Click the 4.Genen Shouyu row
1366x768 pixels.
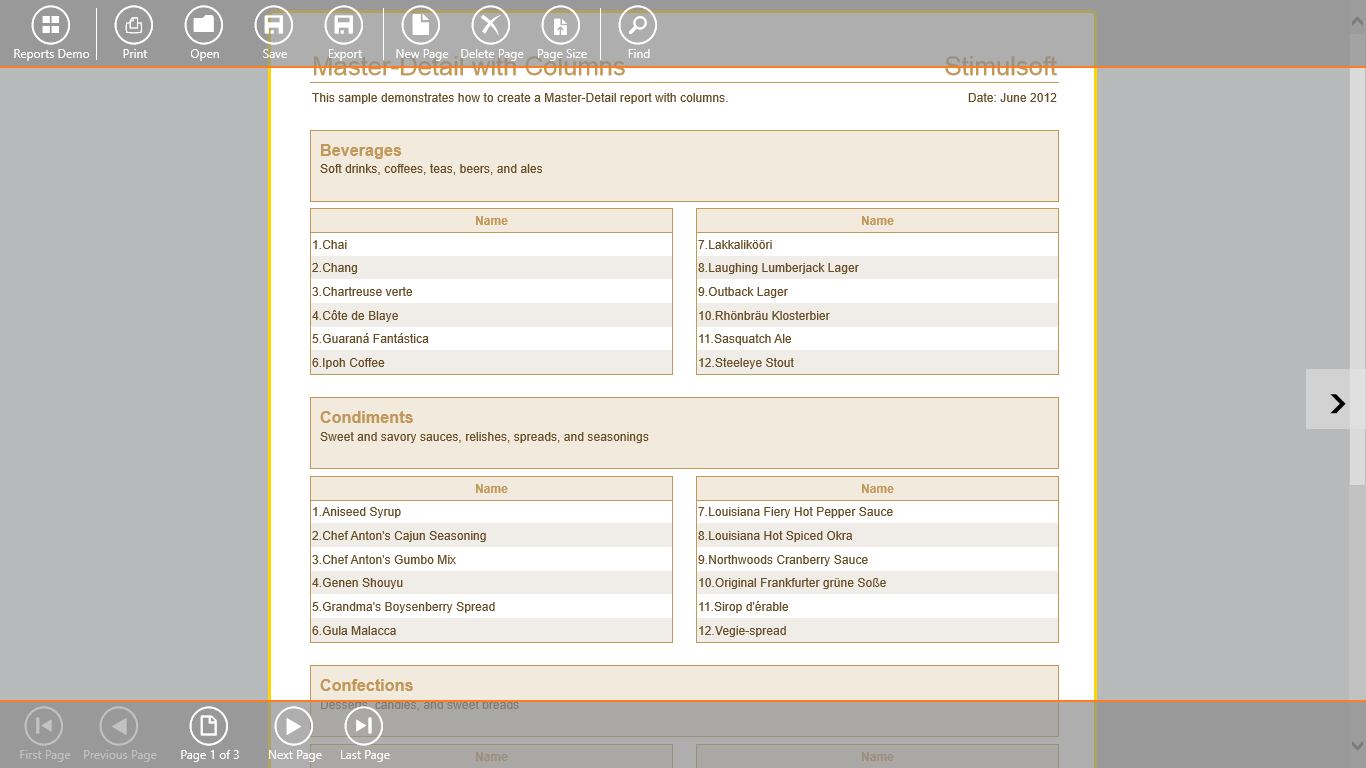(x=491, y=583)
